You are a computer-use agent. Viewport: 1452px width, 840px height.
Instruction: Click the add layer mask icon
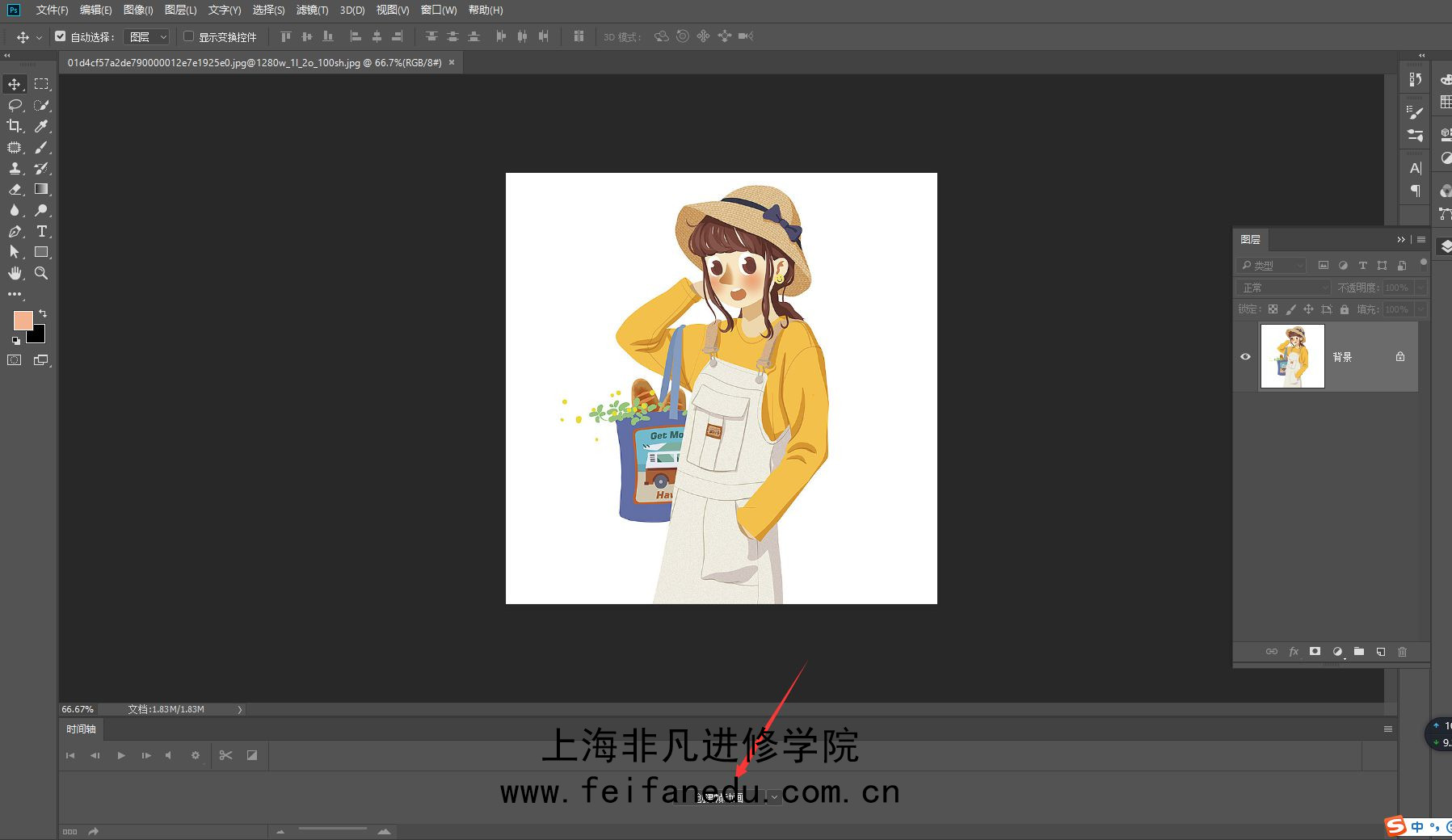pyautogui.click(x=1315, y=651)
